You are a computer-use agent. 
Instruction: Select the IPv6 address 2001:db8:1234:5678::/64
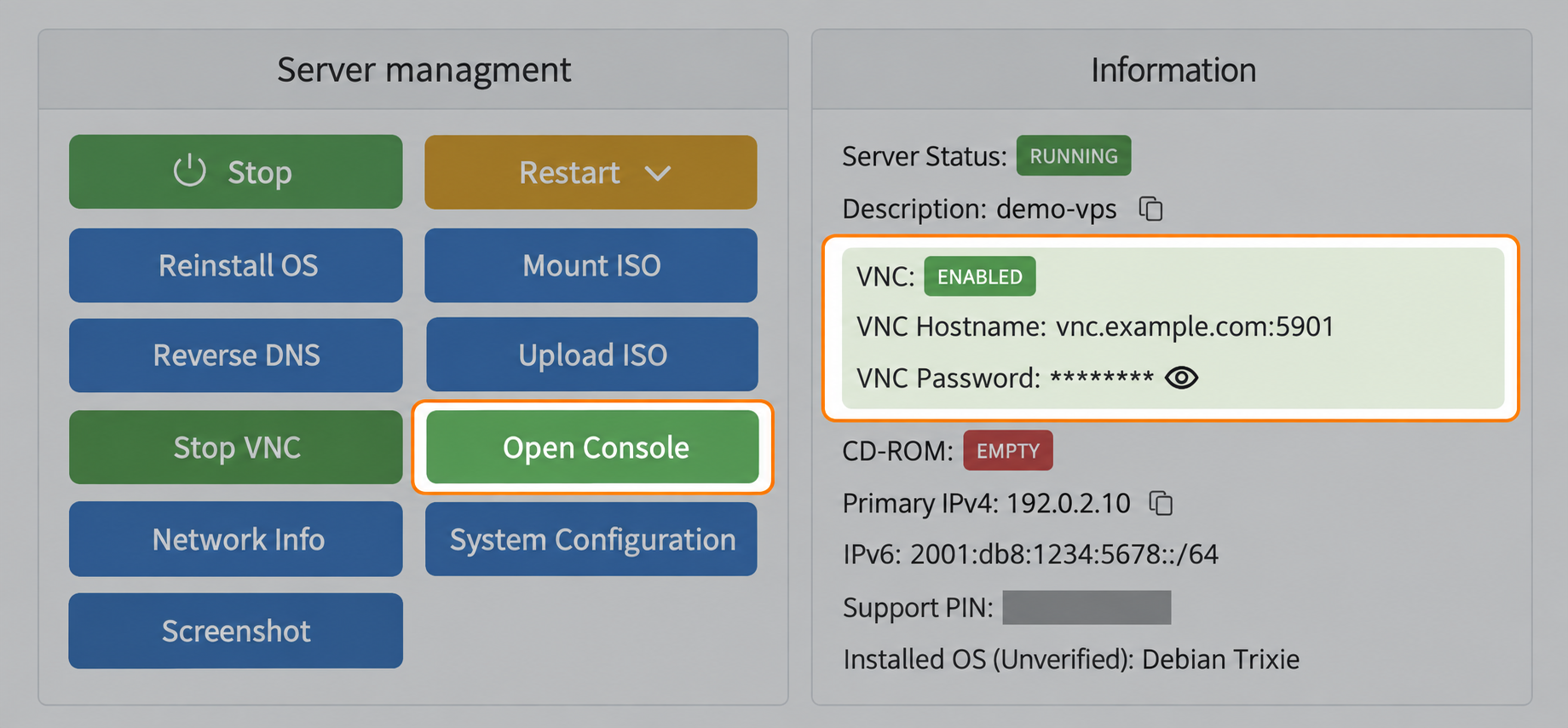1064,555
